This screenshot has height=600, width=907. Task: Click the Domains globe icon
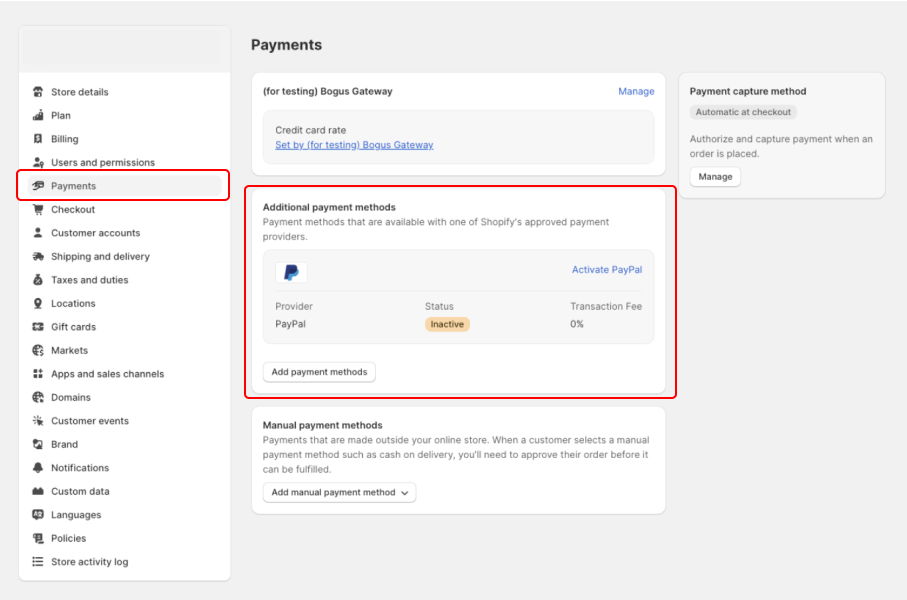pos(38,397)
